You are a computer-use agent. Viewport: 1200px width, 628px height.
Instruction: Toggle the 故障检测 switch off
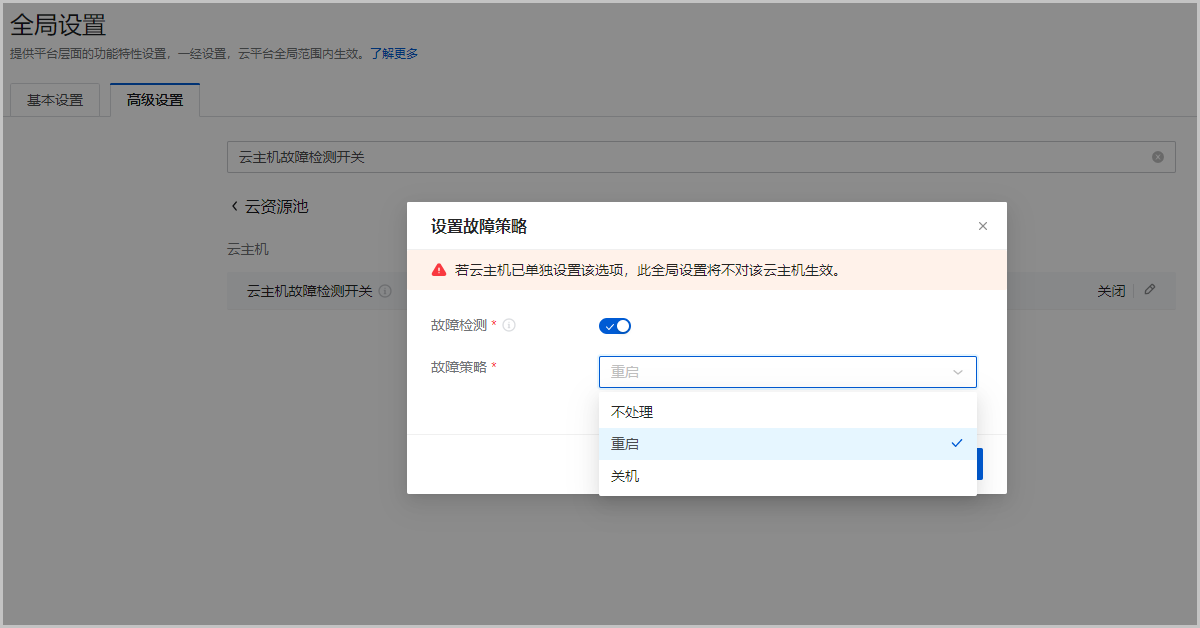coord(615,326)
